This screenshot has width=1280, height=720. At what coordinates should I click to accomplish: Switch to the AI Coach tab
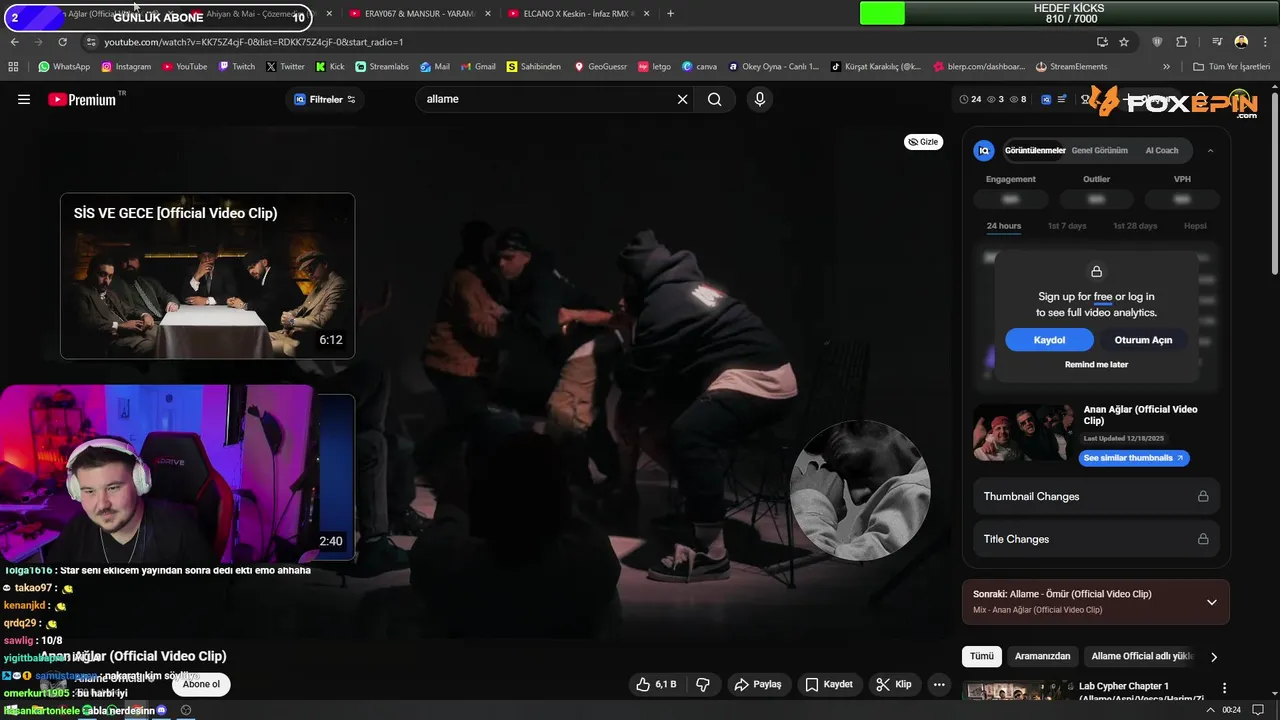click(1162, 150)
